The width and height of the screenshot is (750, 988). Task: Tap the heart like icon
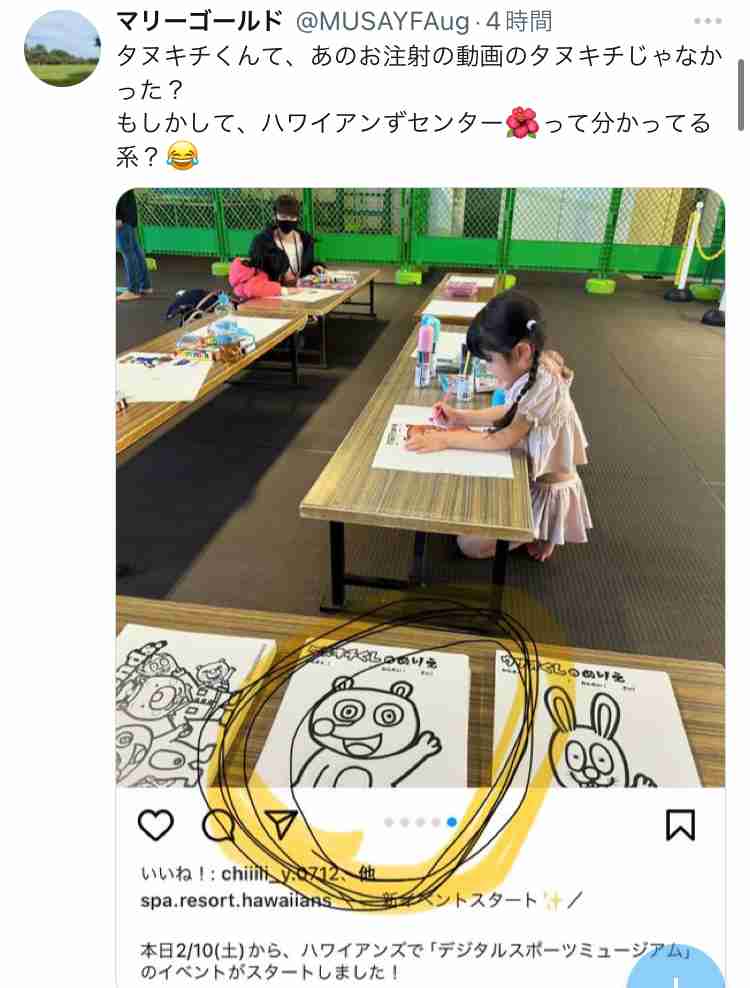click(156, 825)
